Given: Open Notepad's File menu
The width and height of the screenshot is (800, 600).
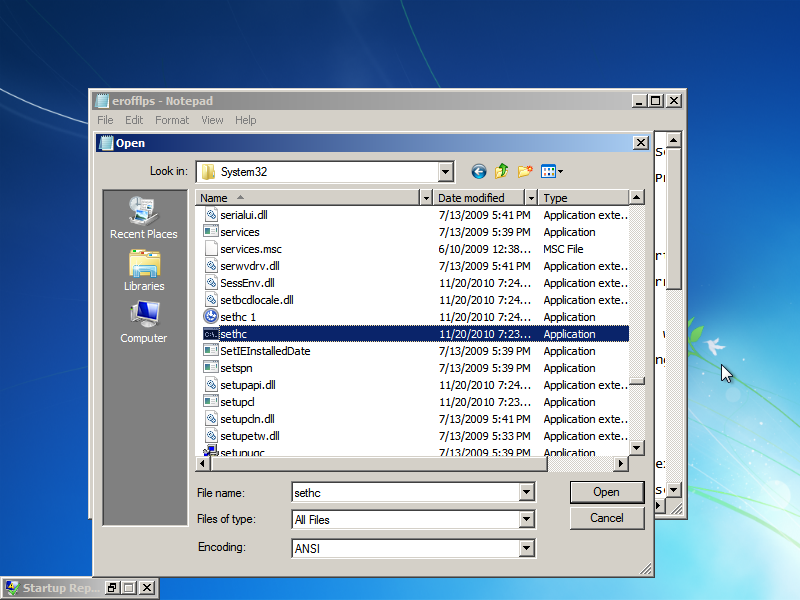Looking at the screenshot, I should point(105,120).
